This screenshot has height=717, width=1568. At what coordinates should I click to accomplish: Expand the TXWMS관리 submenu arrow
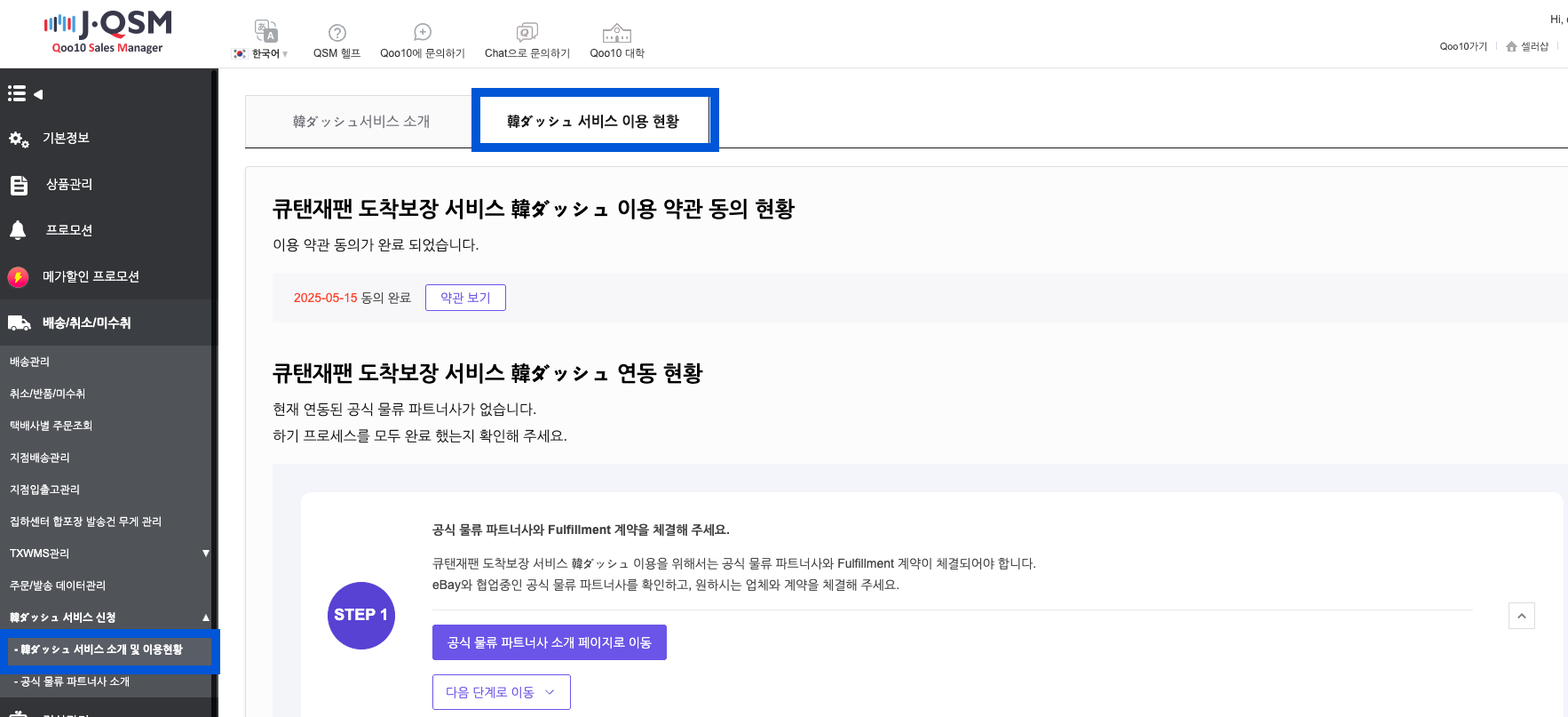206,554
